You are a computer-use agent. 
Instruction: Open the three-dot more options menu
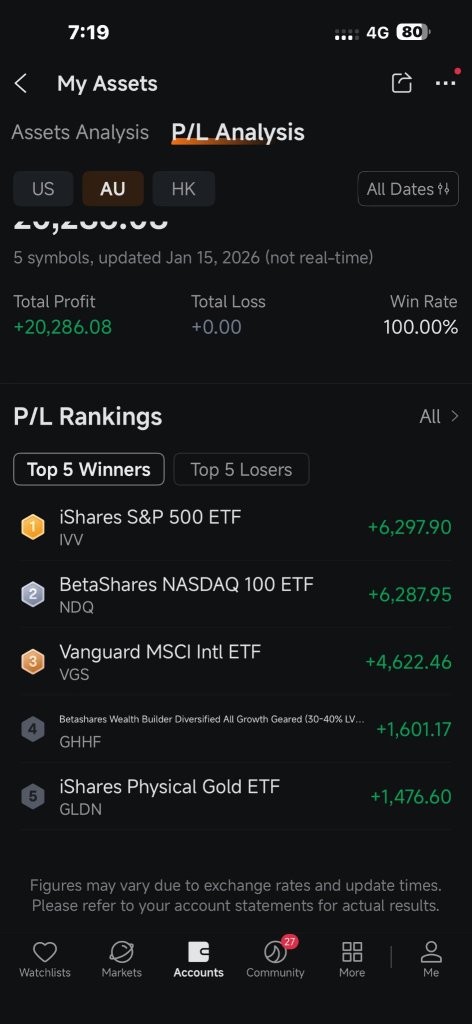pos(445,83)
